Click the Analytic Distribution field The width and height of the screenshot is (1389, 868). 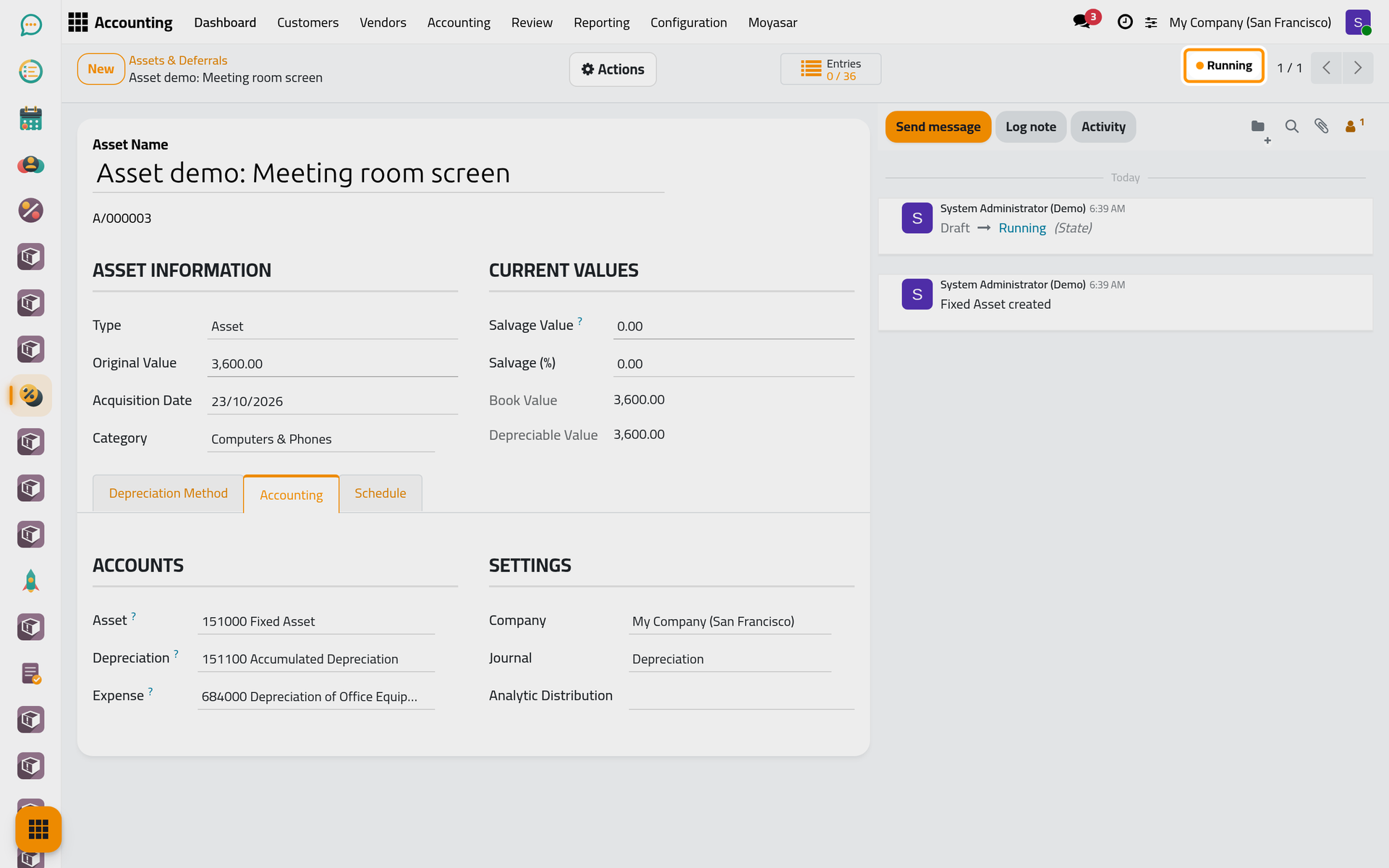pos(742,697)
